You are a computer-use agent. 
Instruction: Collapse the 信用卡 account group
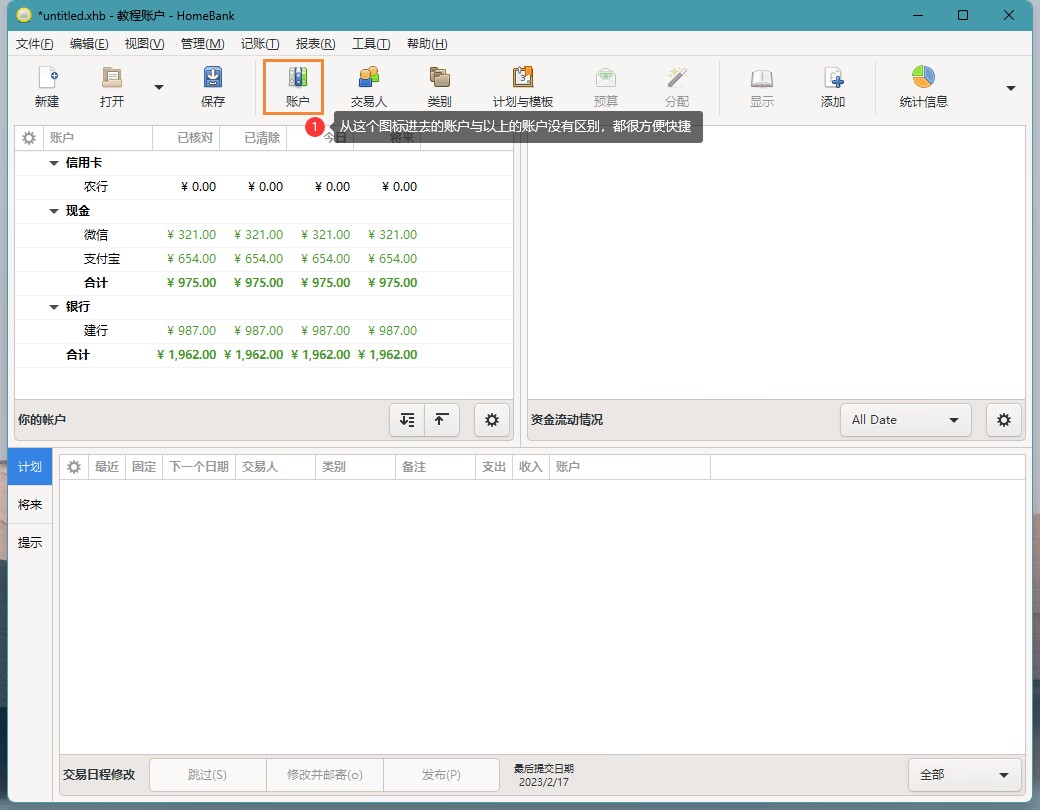click(55, 163)
